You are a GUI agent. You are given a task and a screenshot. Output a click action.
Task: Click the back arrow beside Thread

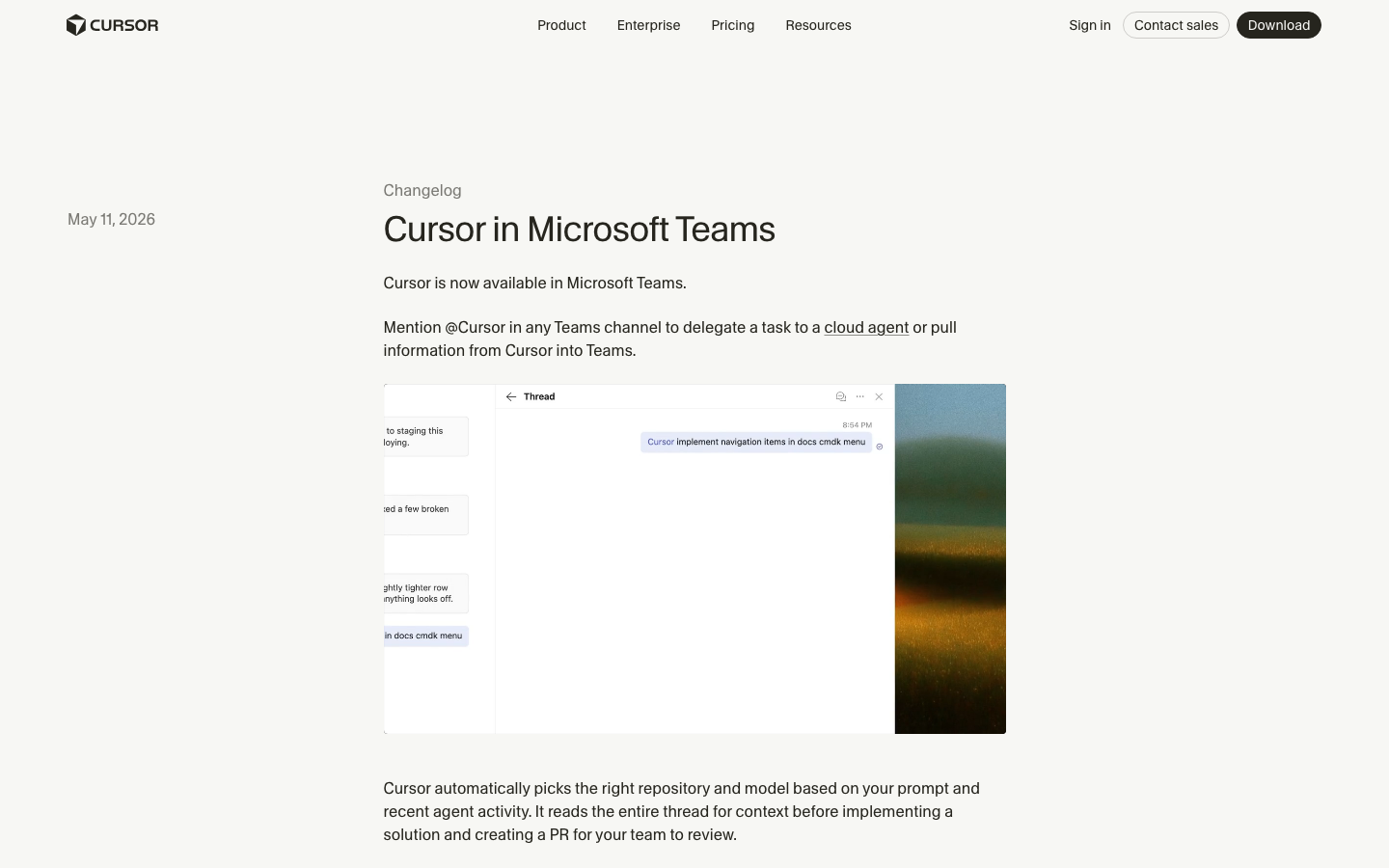point(511,396)
